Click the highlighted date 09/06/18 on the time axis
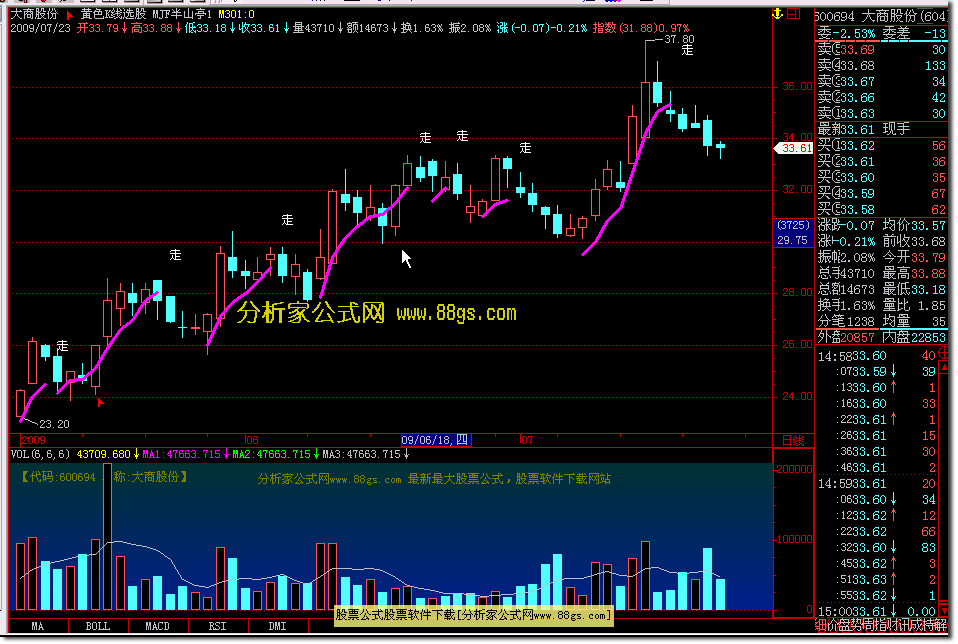The image size is (958, 644). [436, 440]
